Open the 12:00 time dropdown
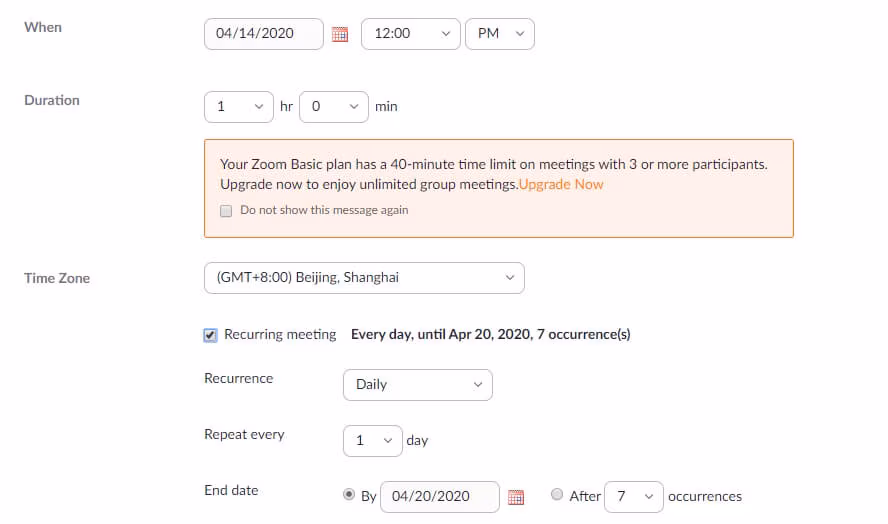Viewport: 888px width, 524px height. pyautogui.click(x=410, y=33)
